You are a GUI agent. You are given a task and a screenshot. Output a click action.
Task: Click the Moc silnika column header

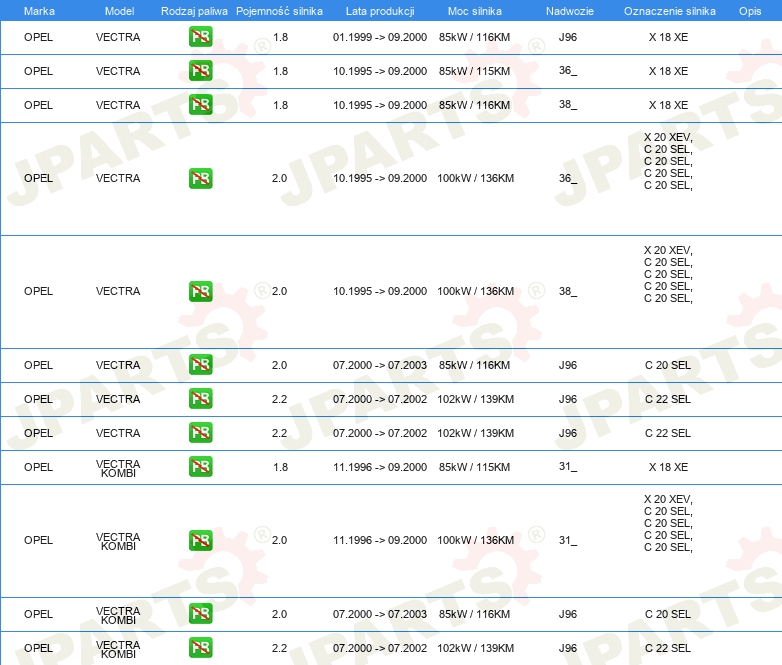[x=475, y=10]
